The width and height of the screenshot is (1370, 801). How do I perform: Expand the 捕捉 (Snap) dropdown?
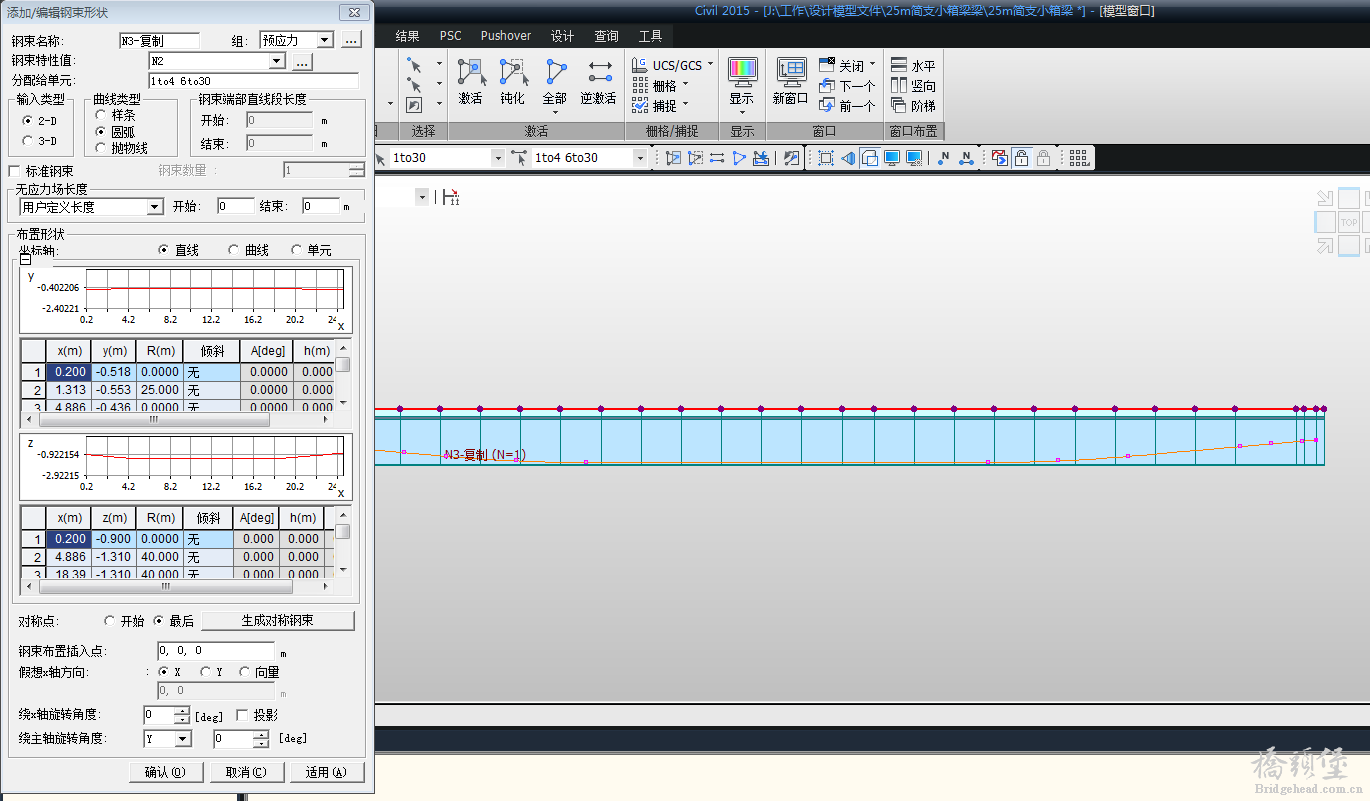(x=686, y=104)
